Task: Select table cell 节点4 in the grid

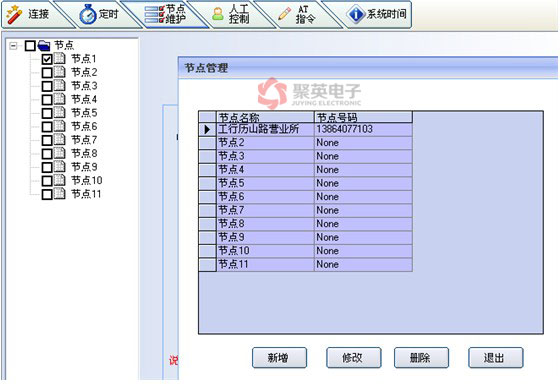Action: point(265,170)
